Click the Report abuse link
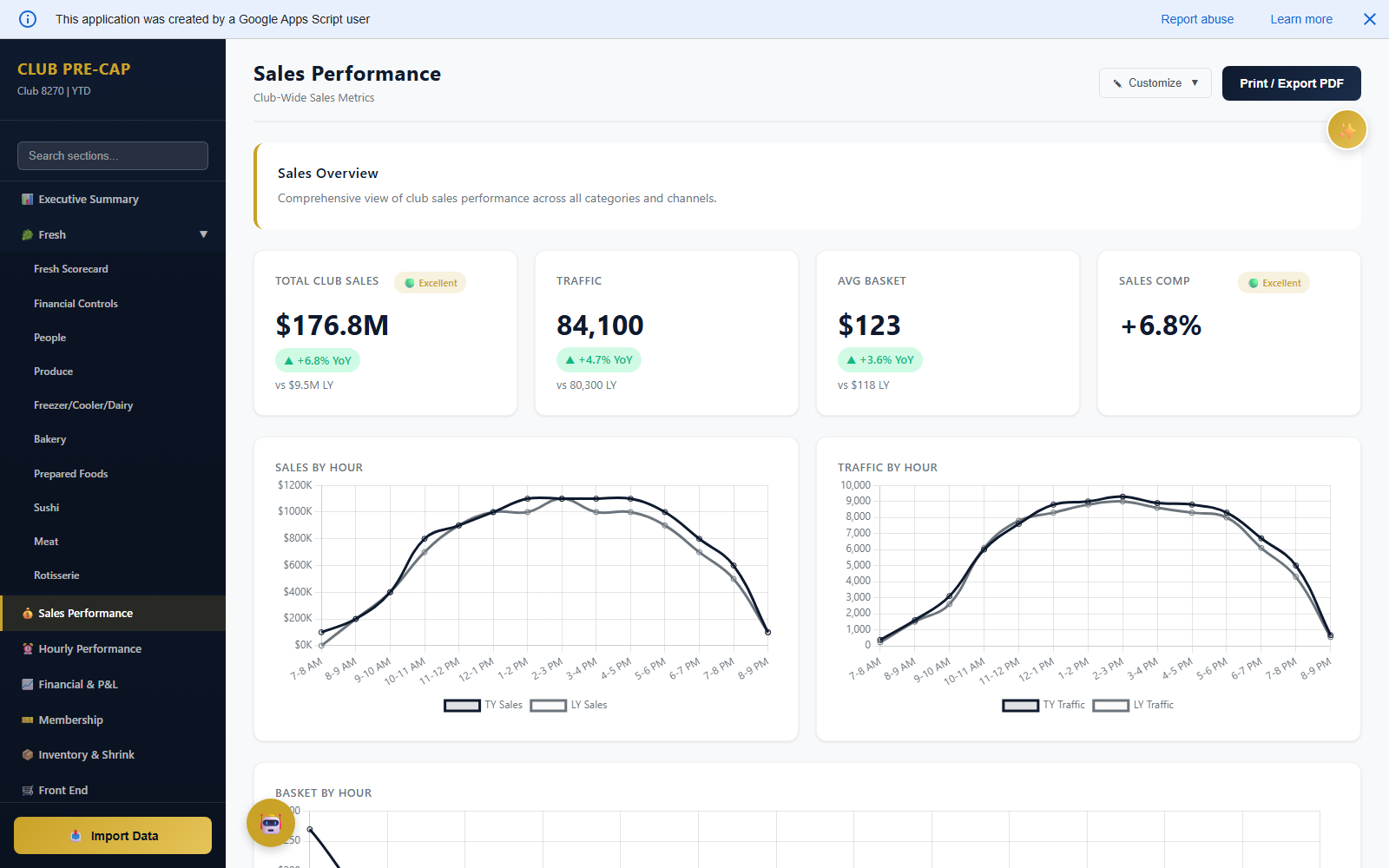The height and width of the screenshot is (868, 1389). [1197, 19]
